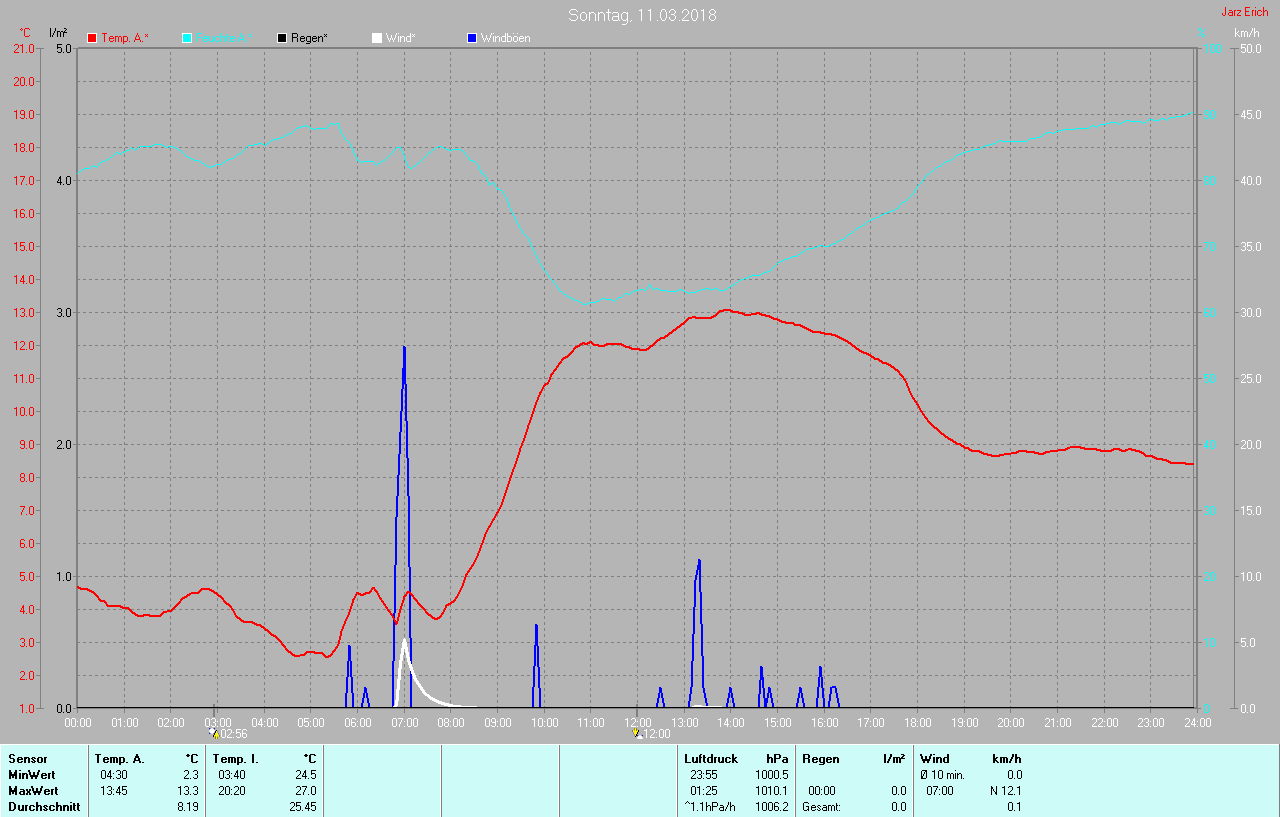This screenshot has width=1280, height=817.
Task: Click the 18:00 label on the time axis
Action: [x=917, y=722]
